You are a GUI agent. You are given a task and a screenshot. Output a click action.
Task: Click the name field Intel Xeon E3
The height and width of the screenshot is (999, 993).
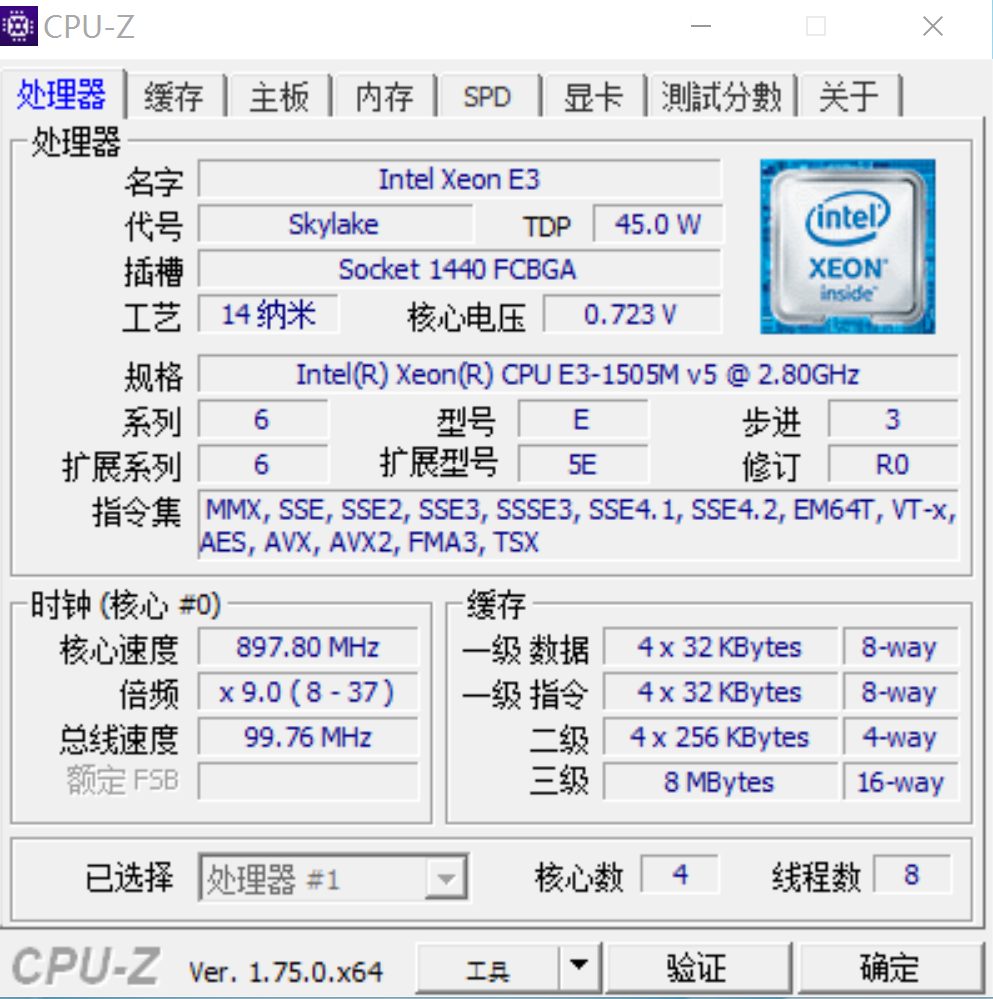coord(459,179)
